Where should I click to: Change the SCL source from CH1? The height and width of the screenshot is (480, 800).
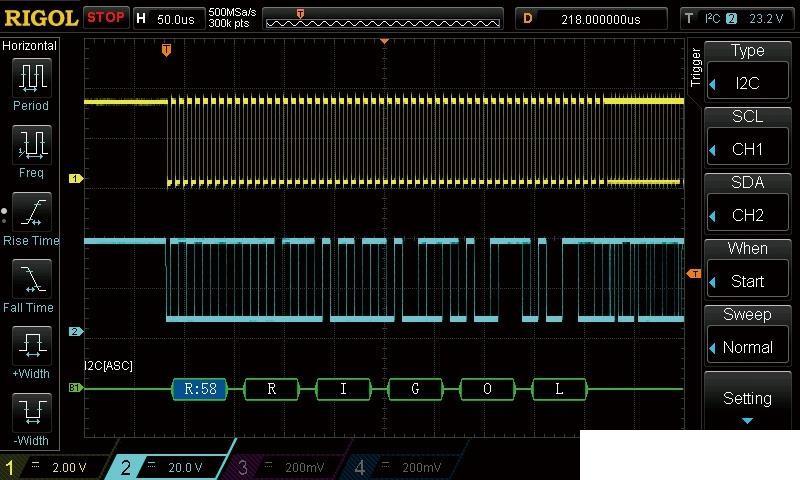click(747, 139)
